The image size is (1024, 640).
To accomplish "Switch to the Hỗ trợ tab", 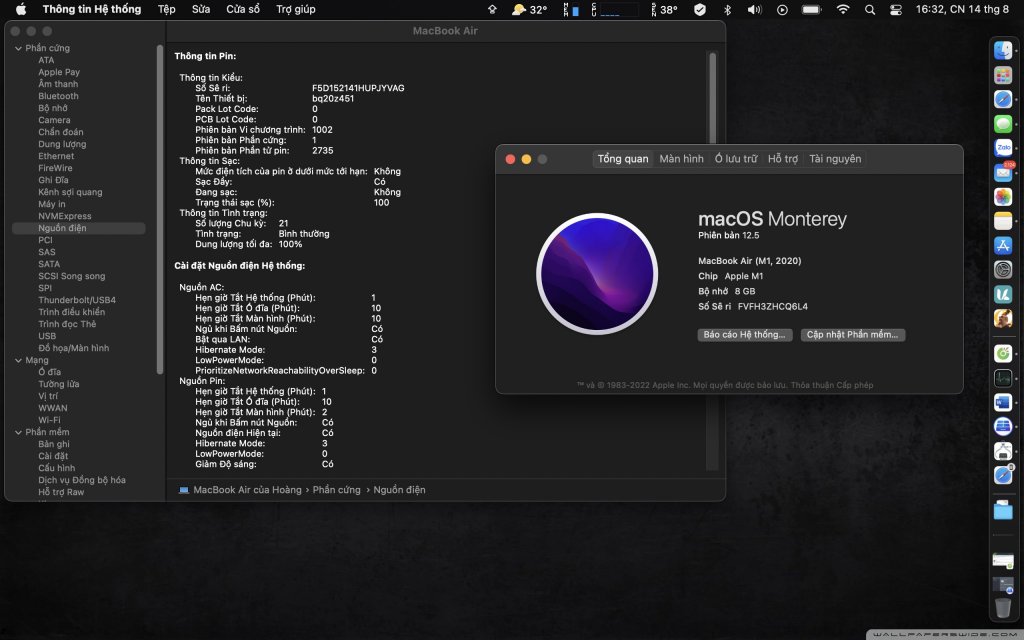I will pos(782,159).
